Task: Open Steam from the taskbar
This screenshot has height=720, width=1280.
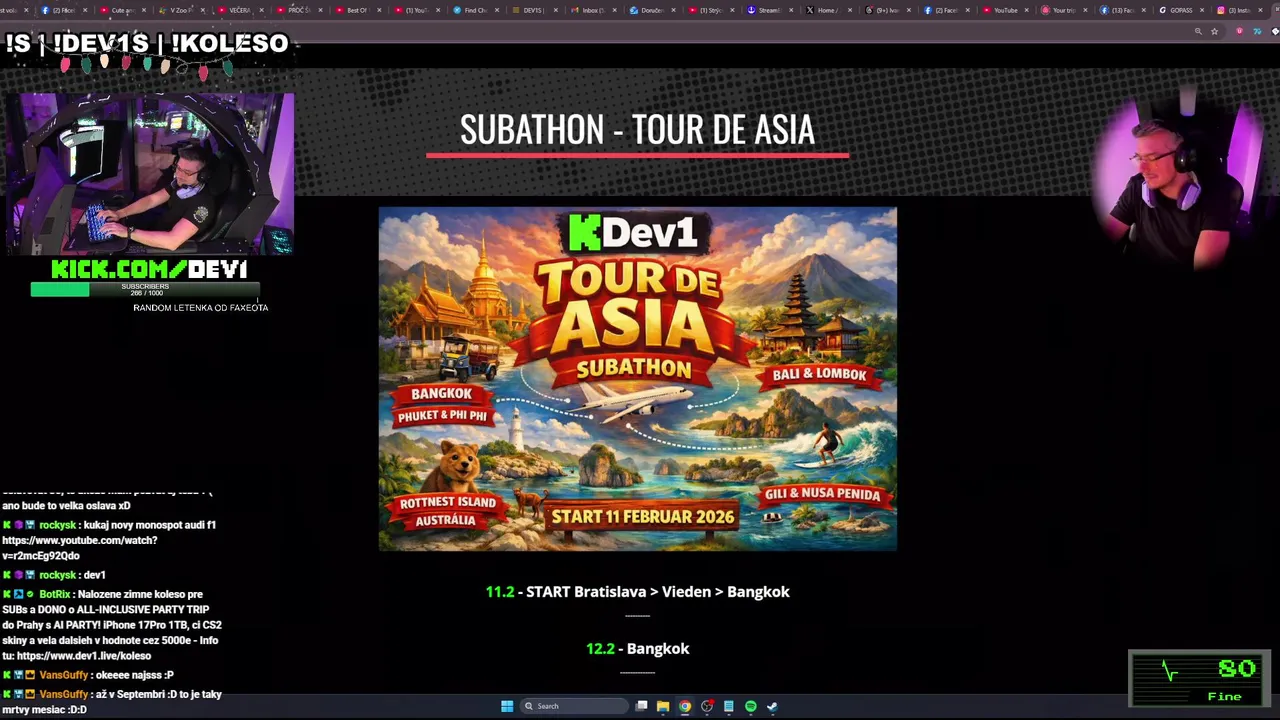Action: tap(772, 706)
